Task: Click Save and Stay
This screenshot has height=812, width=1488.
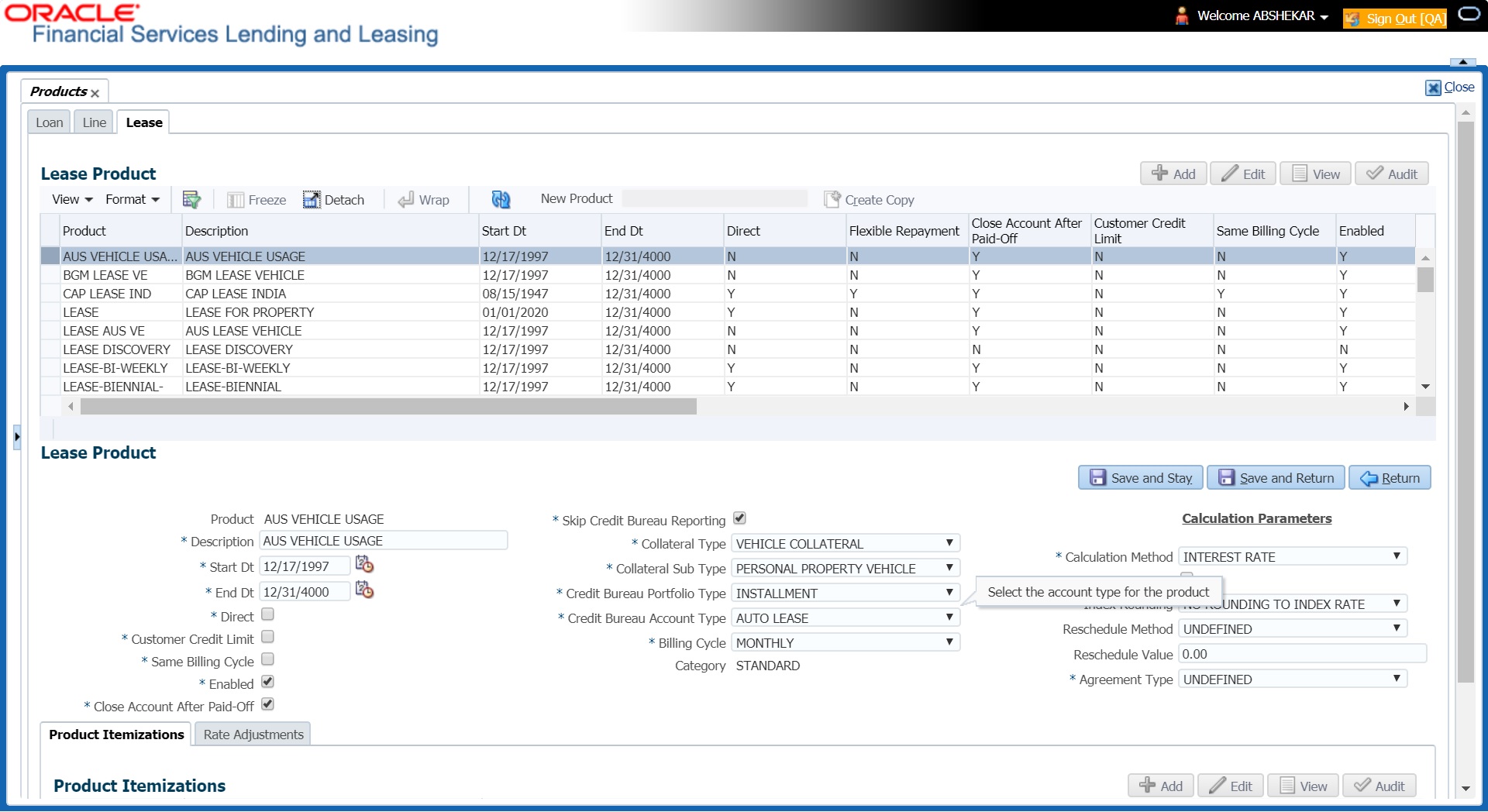Action: pos(1141,478)
